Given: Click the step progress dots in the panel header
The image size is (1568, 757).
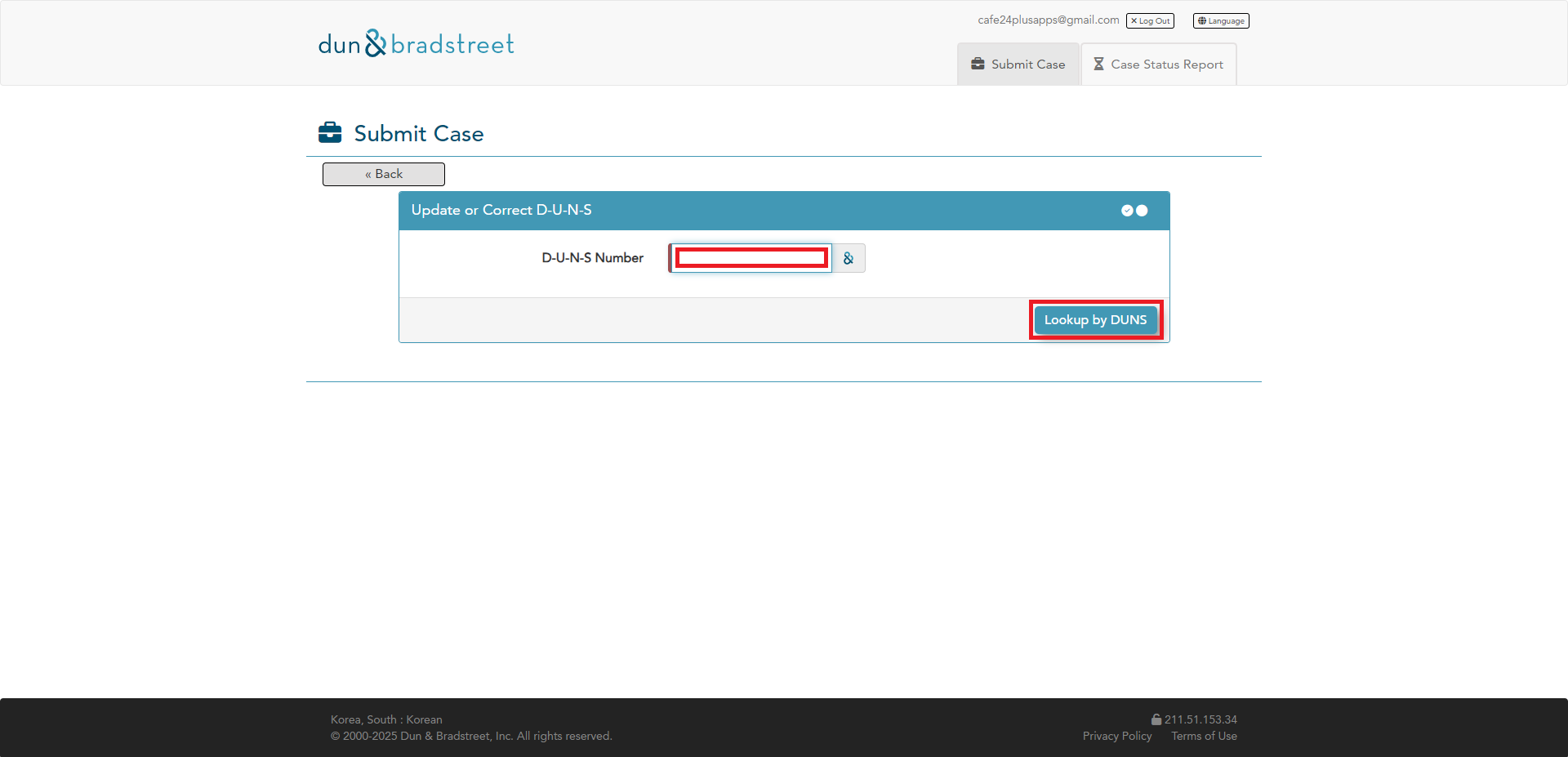Looking at the screenshot, I should [x=1134, y=211].
